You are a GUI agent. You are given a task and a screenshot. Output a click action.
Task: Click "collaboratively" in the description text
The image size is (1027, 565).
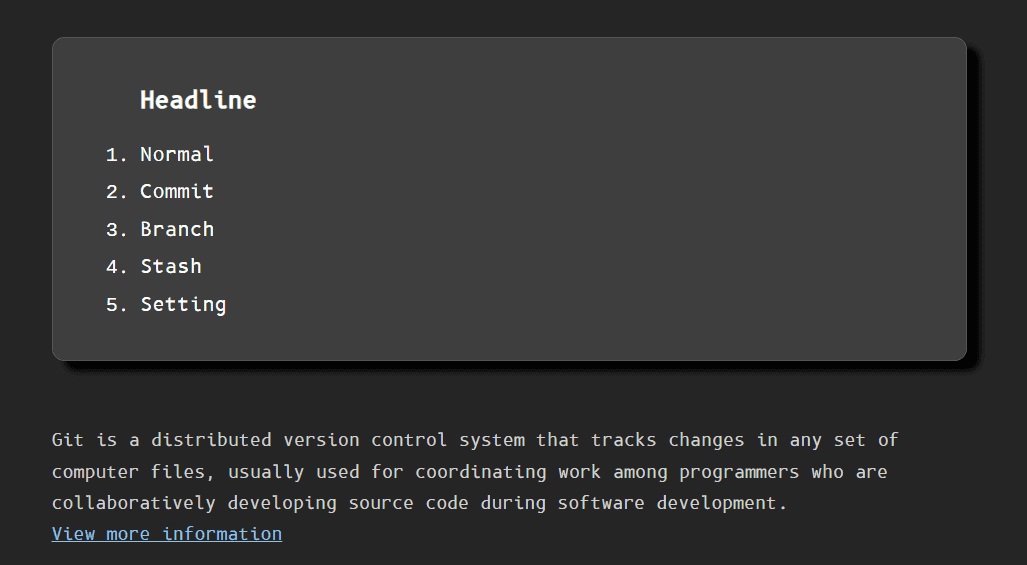134,502
